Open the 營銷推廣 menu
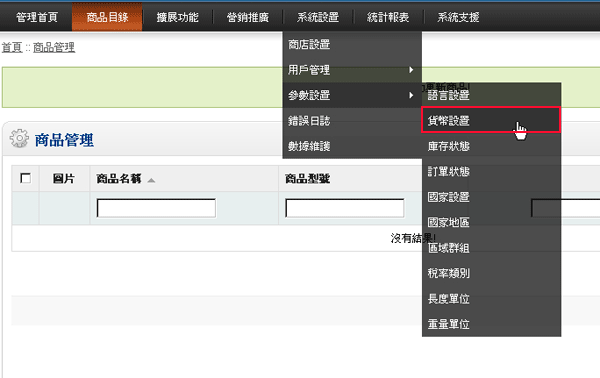 248,17
